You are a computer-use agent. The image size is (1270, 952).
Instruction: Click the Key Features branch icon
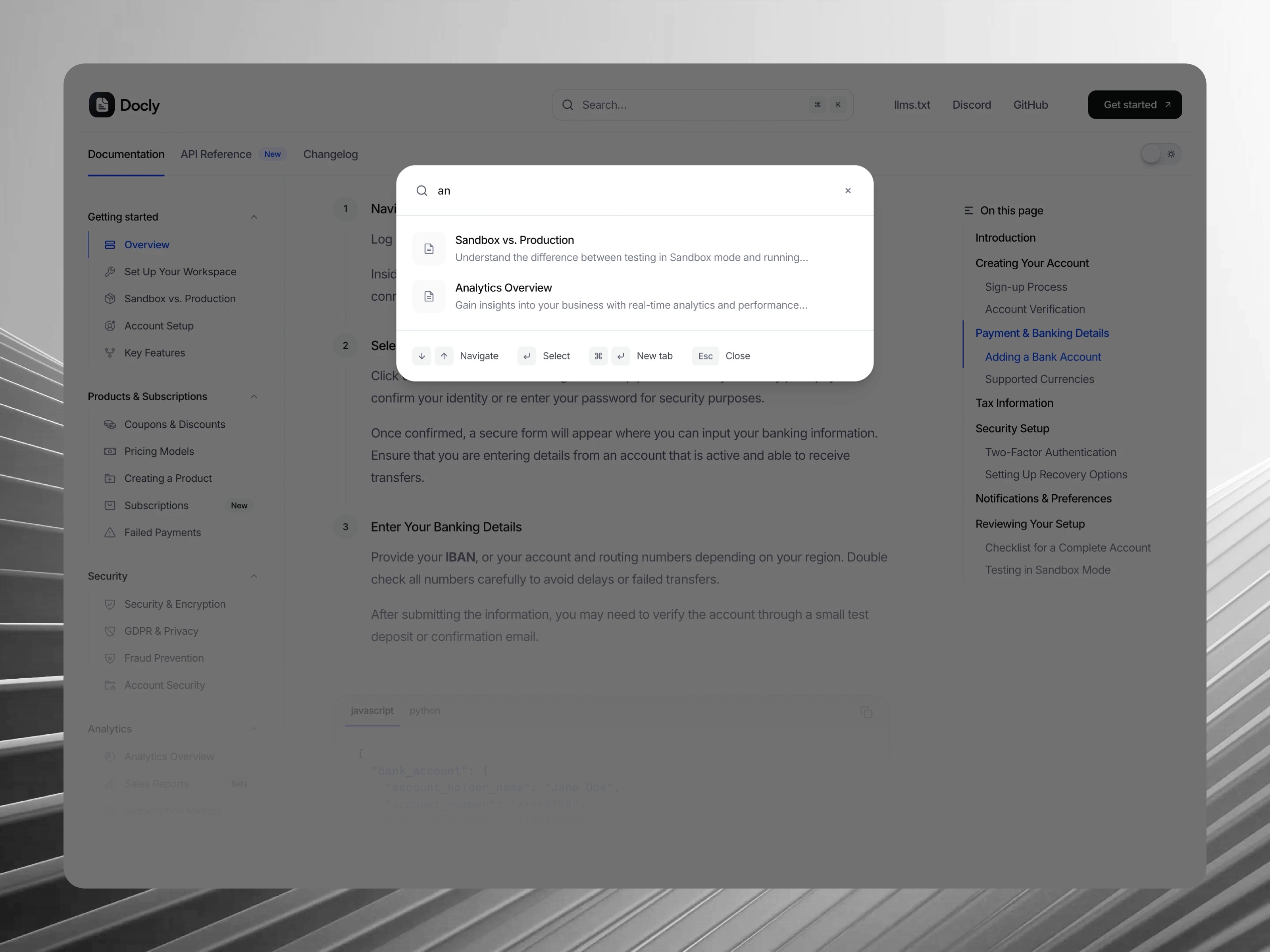[x=110, y=353]
